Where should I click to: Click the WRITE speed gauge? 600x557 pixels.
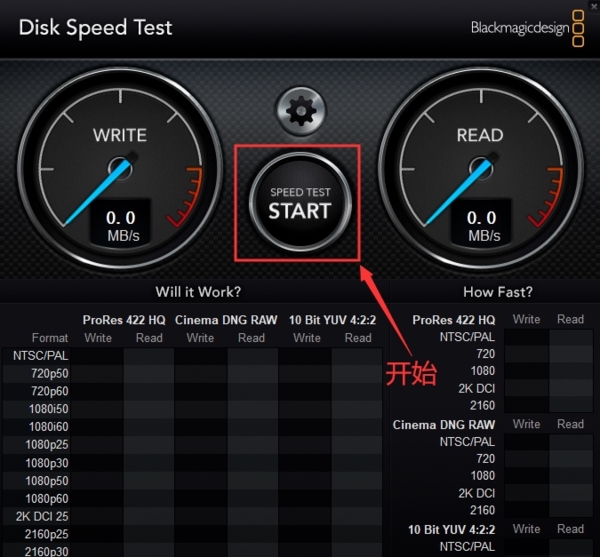click(120, 168)
